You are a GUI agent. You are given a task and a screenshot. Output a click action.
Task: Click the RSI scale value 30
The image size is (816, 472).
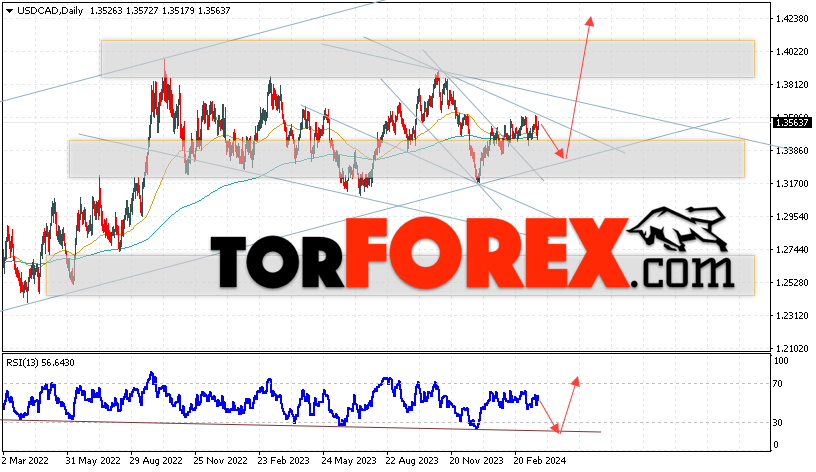click(x=777, y=423)
